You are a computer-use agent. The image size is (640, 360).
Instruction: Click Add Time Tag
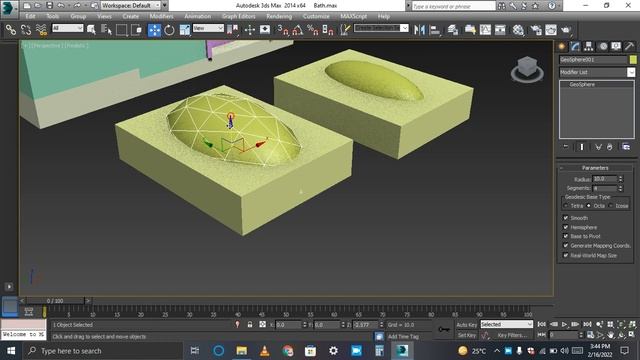403,336
